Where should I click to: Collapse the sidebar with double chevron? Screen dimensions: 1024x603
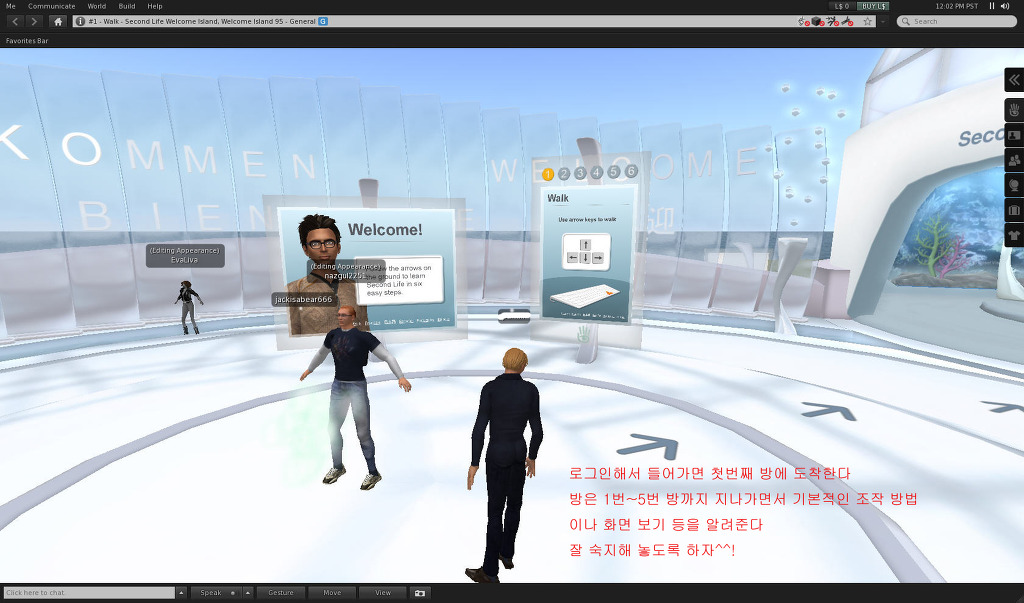[1014, 80]
